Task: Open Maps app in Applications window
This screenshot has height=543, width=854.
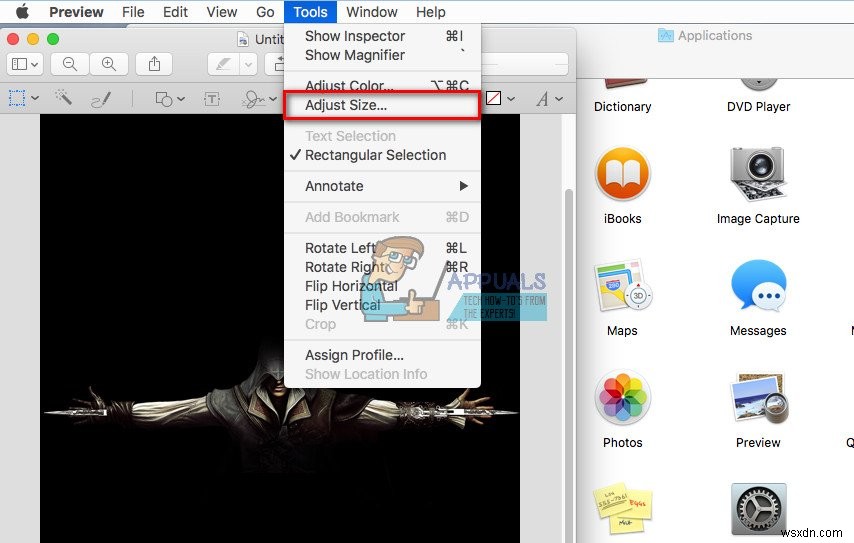Action: click(623, 286)
